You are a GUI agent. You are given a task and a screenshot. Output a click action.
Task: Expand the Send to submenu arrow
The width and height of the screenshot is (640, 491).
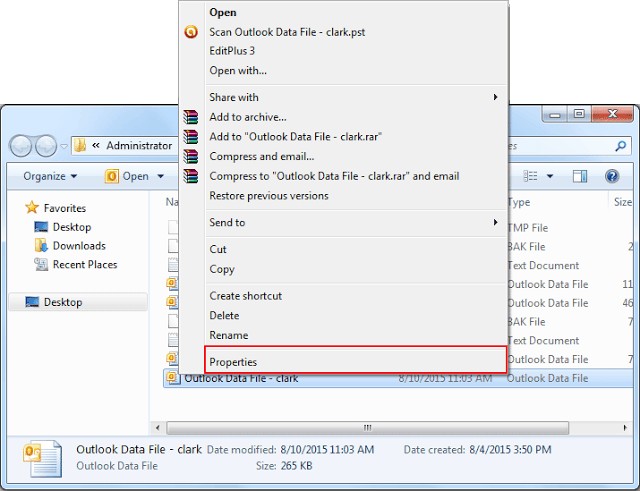495,222
